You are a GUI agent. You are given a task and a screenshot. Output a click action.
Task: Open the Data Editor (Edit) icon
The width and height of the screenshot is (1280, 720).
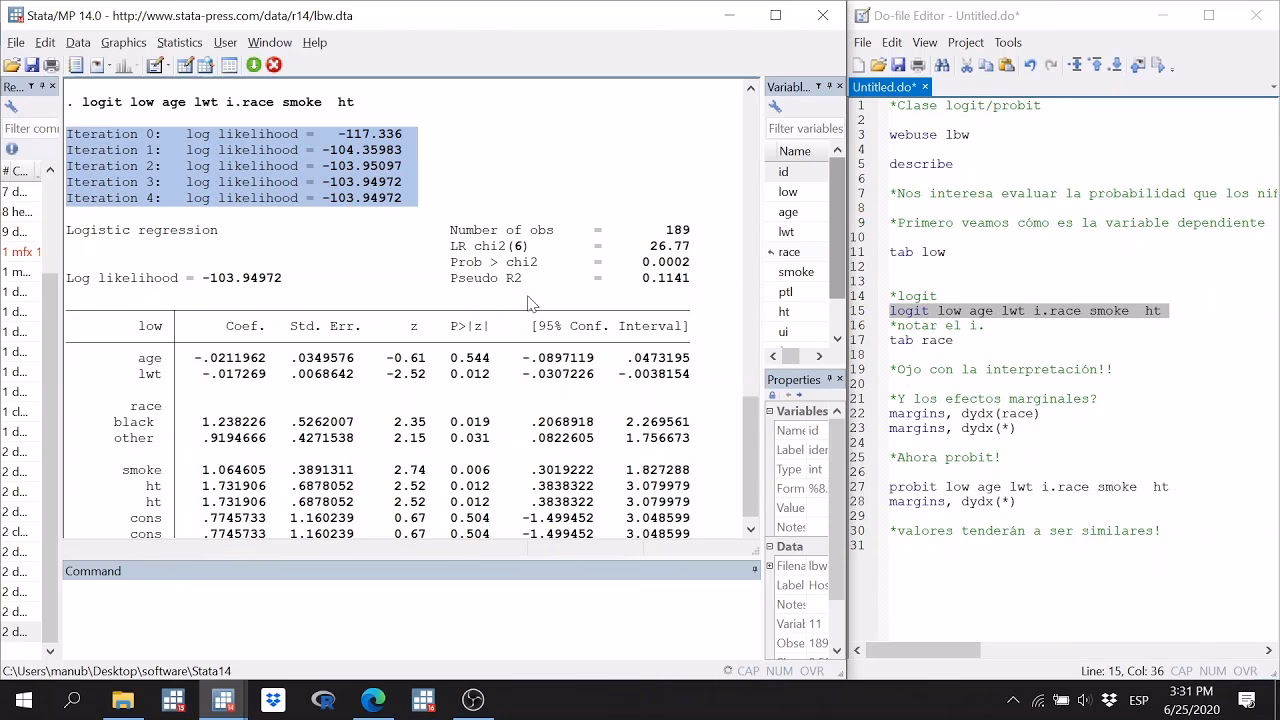[185, 65]
